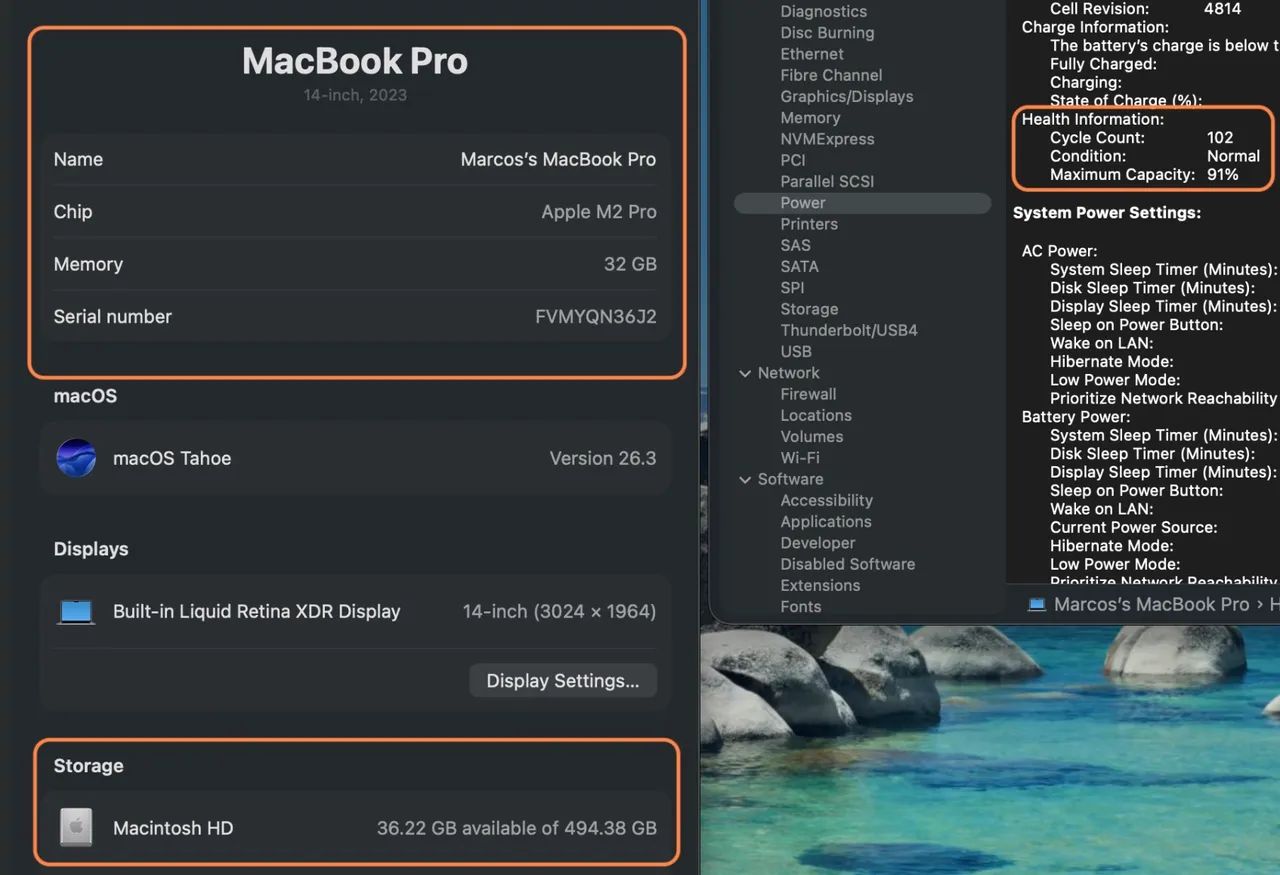Screen dimensions: 1280x875
Task: Select USB in the hardware list
Action: click(796, 351)
